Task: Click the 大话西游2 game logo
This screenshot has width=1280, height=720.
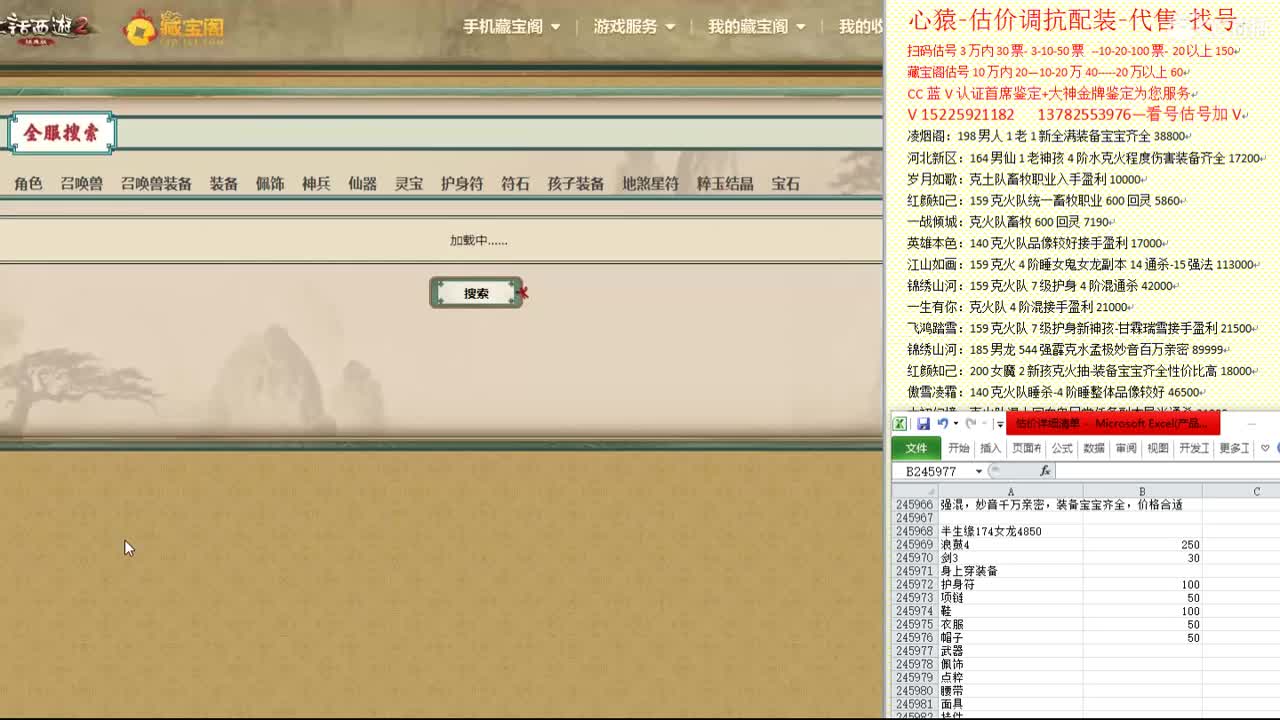Action: pyautogui.click(x=47, y=27)
